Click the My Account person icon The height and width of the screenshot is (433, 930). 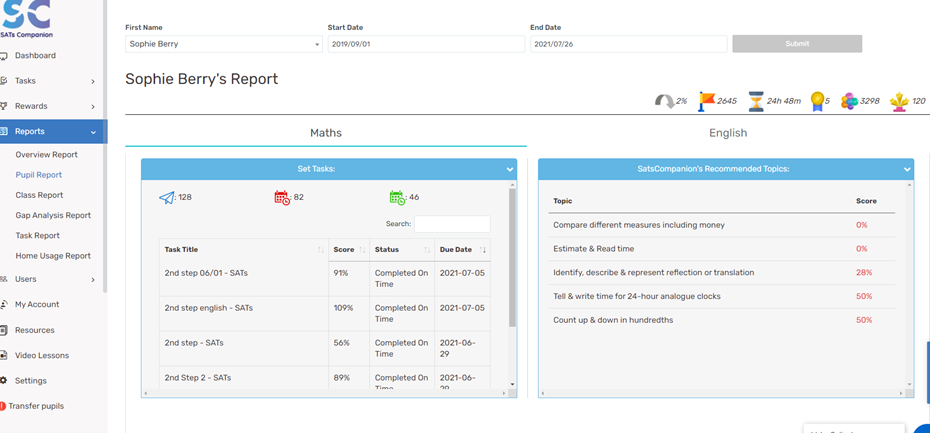3,304
